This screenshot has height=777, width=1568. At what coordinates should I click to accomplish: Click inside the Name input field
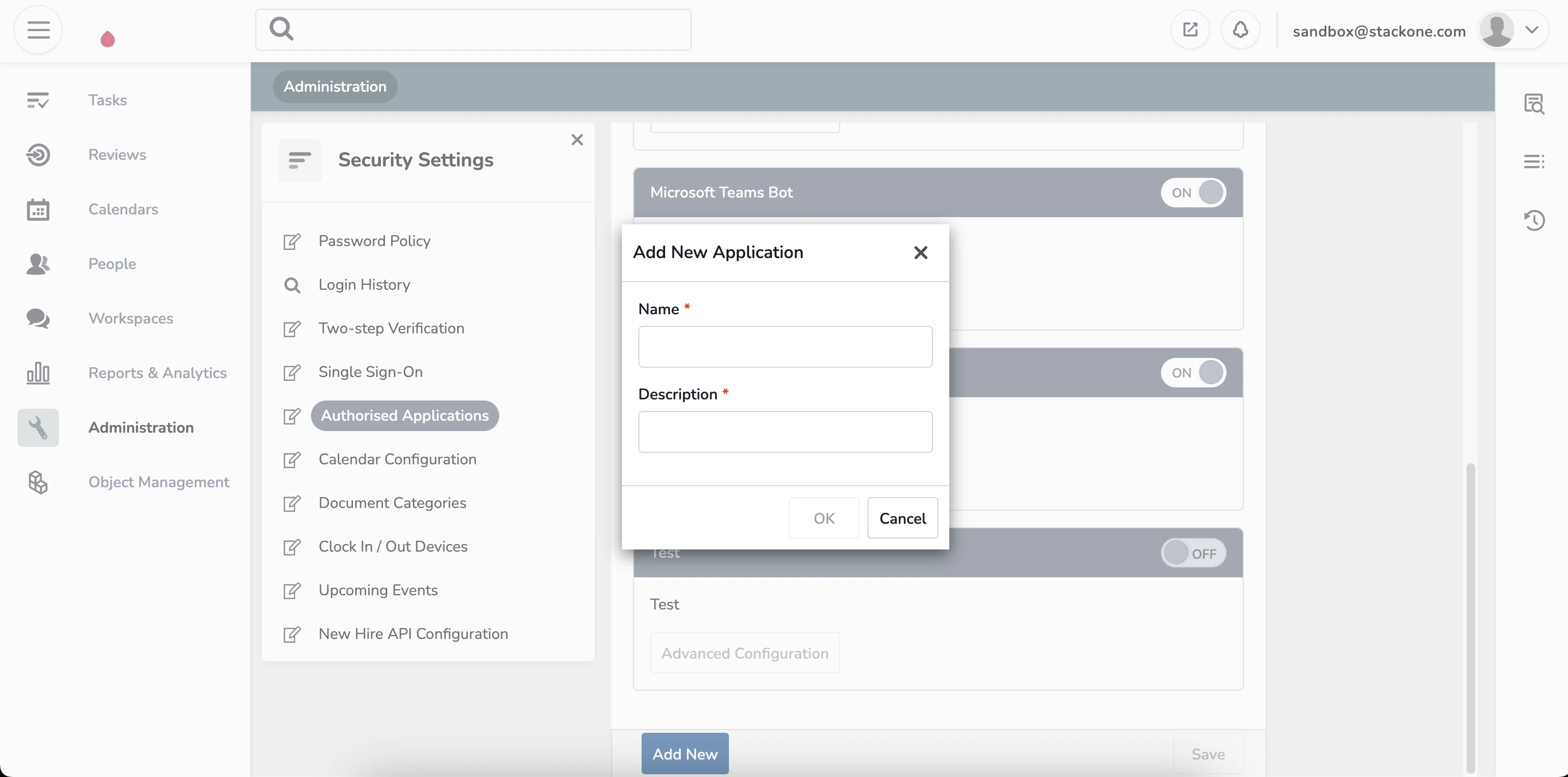coord(785,346)
